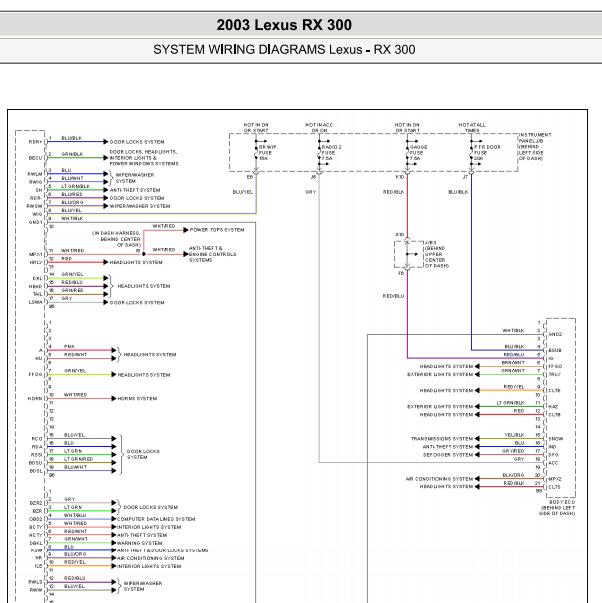This screenshot has width=602, height=603.
Task: Select "ANTI-THEFT & ENGINE CONTROLS SYSTEMS" label
Action: point(212,254)
